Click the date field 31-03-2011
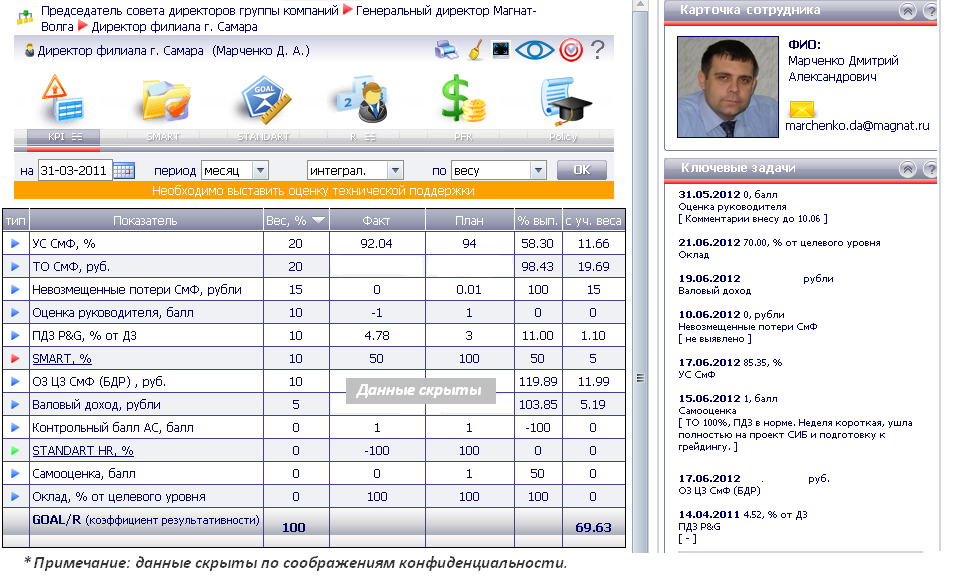This screenshot has height=577, width=962. (x=75, y=171)
